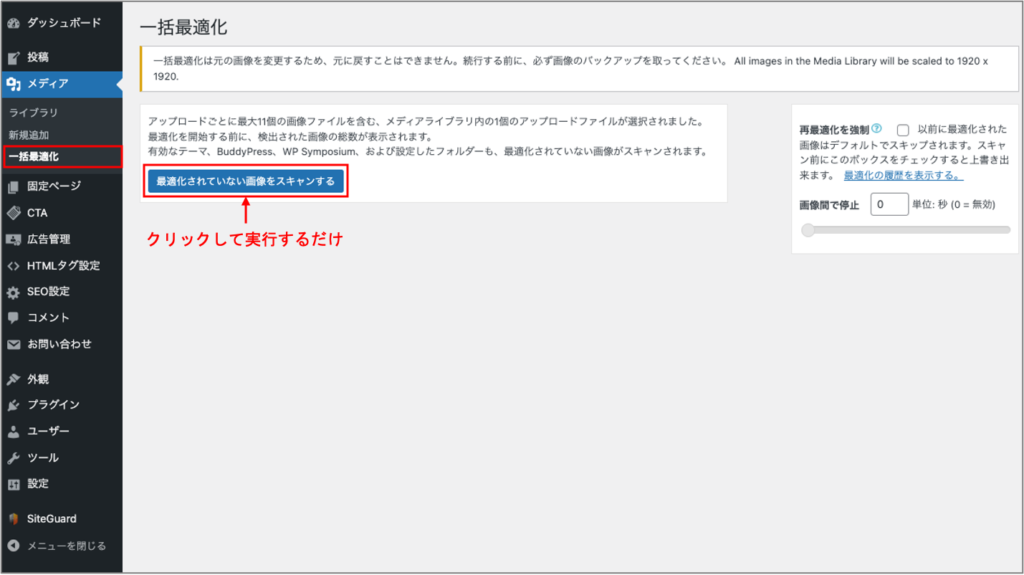Click the SiteGuard shield icon
1024x575 pixels.
click(13, 519)
